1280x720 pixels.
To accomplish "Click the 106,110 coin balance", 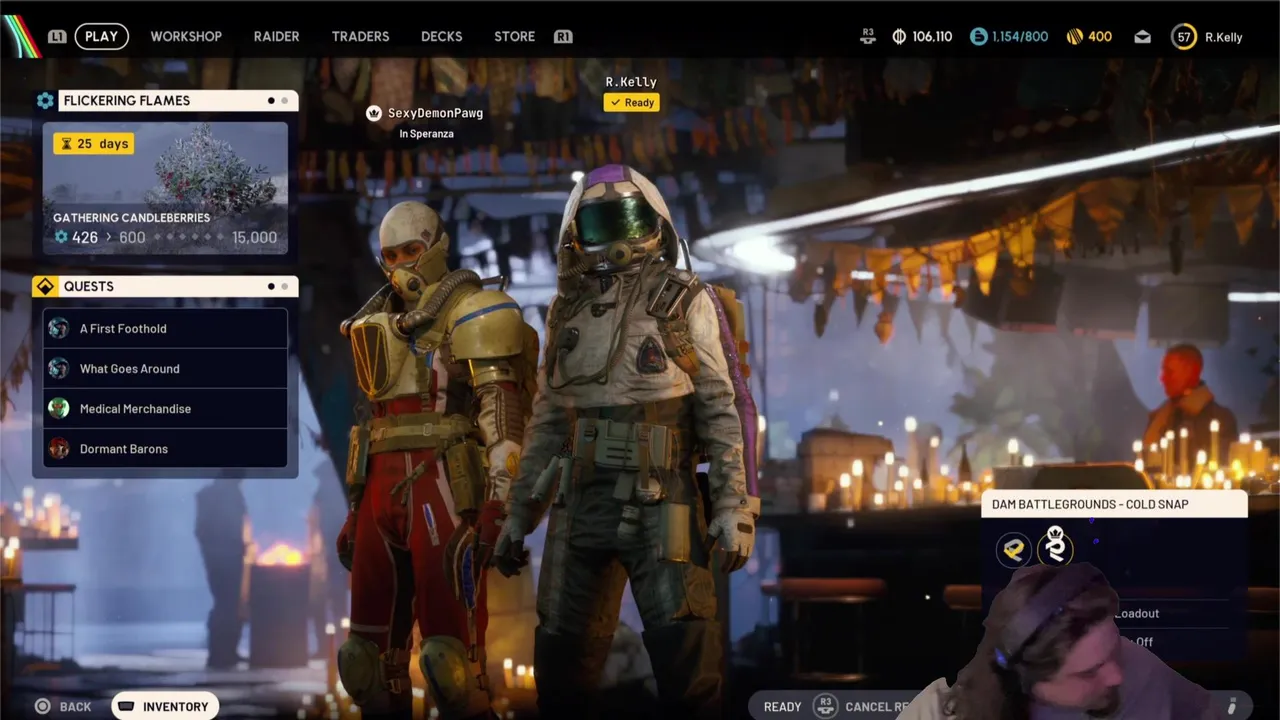I will pos(932,36).
